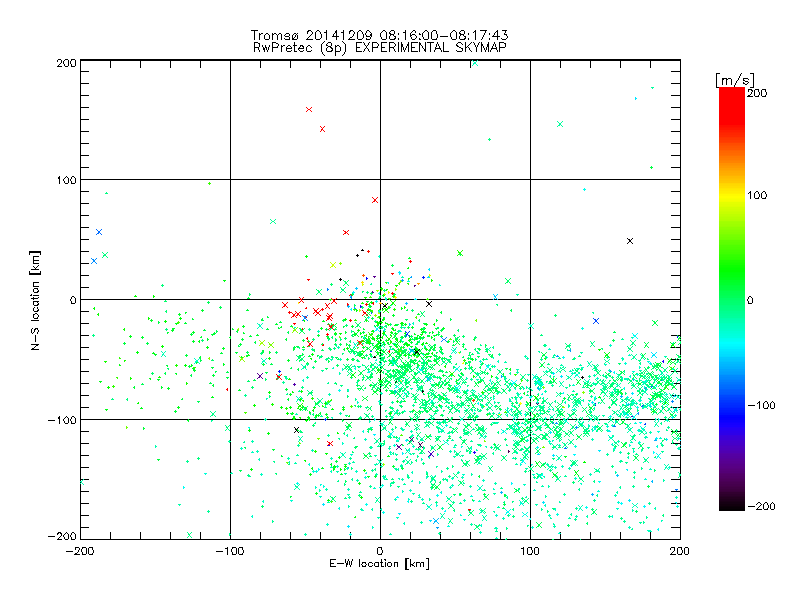Click the x-axis tick label '0'
The image size is (800, 600).
pos(380,551)
